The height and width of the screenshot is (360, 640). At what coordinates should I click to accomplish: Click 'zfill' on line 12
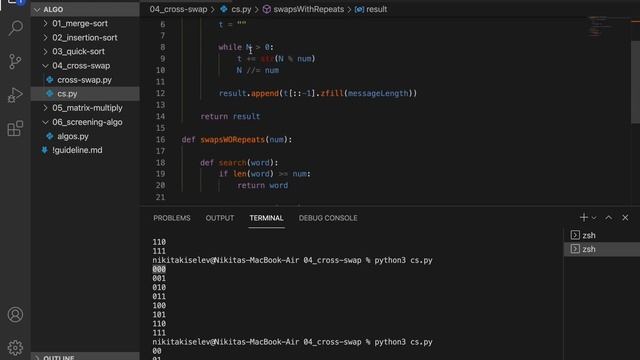(x=332, y=93)
